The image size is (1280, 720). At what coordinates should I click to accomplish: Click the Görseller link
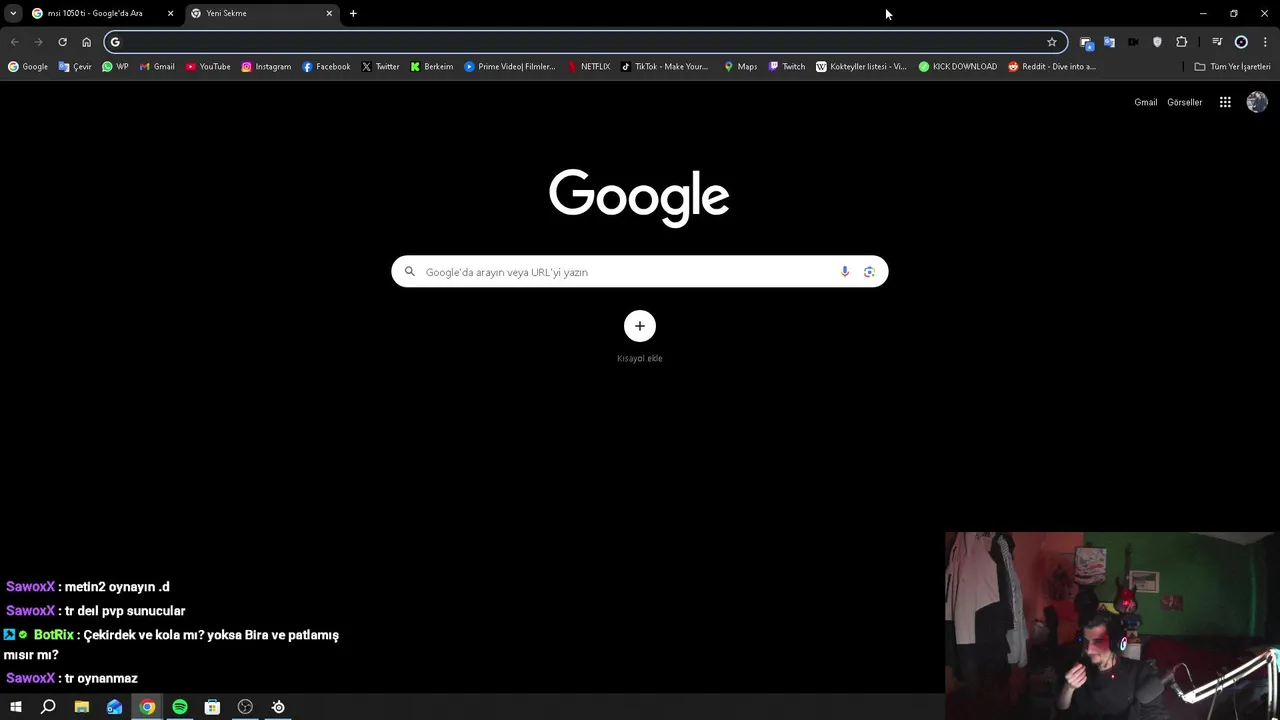[1185, 102]
